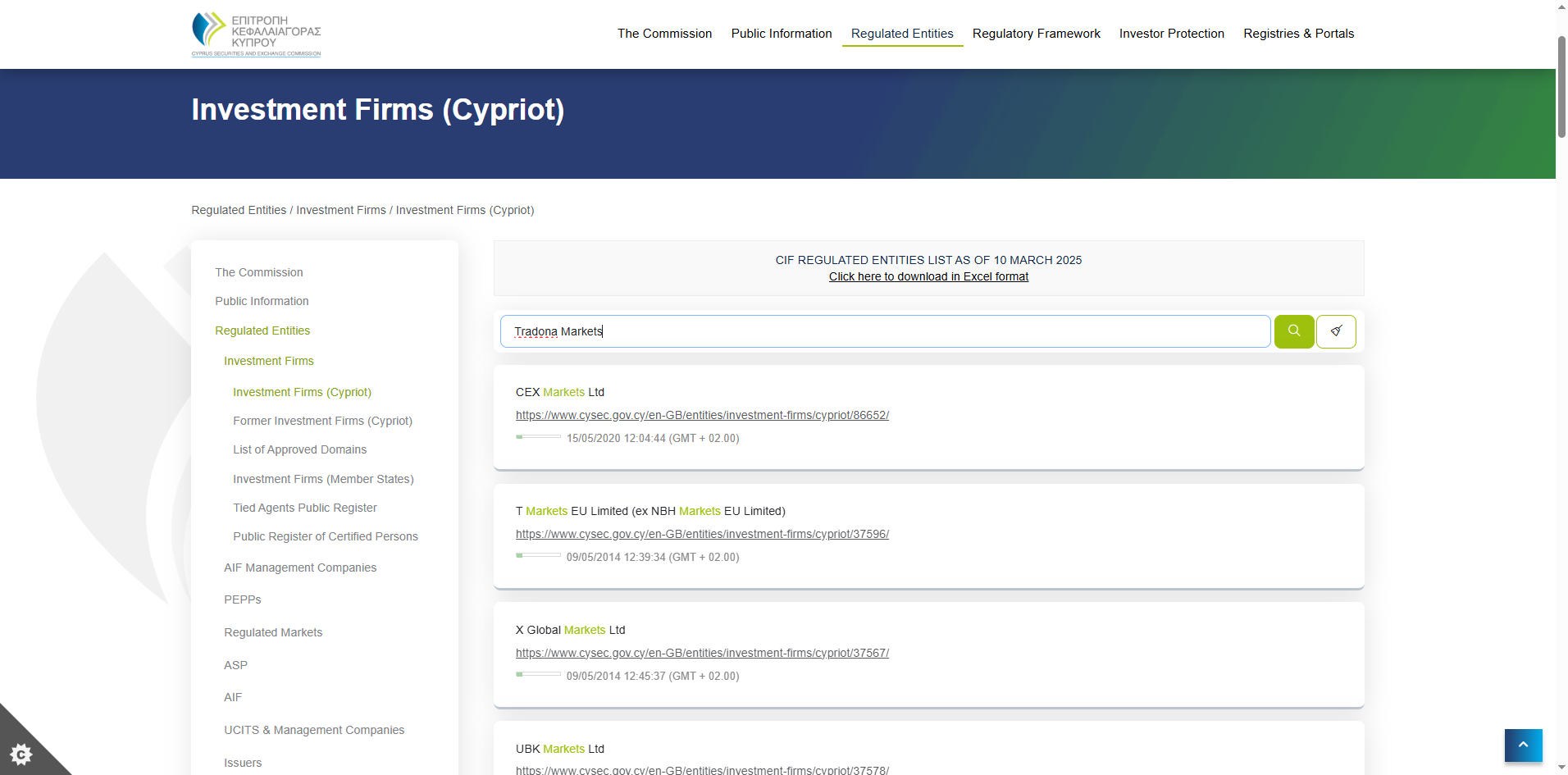The width and height of the screenshot is (1568, 775).
Task: Click the green search magnifier button
Action: [1293, 331]
